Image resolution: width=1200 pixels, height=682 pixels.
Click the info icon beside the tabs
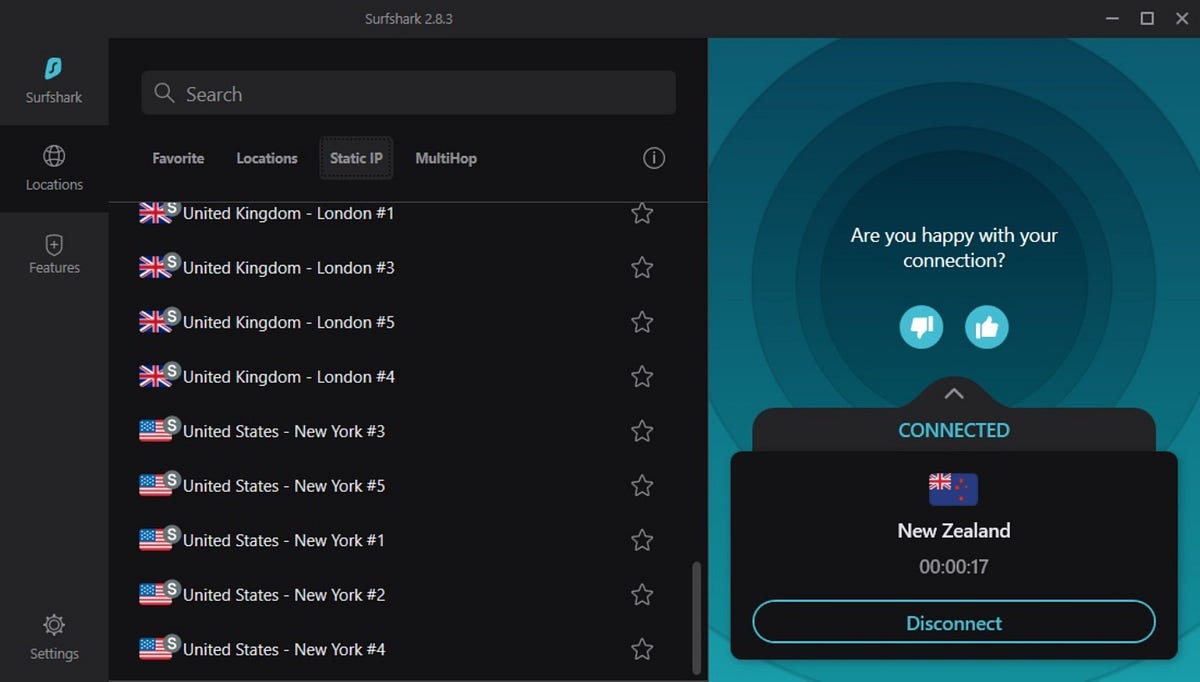(654, 158)
